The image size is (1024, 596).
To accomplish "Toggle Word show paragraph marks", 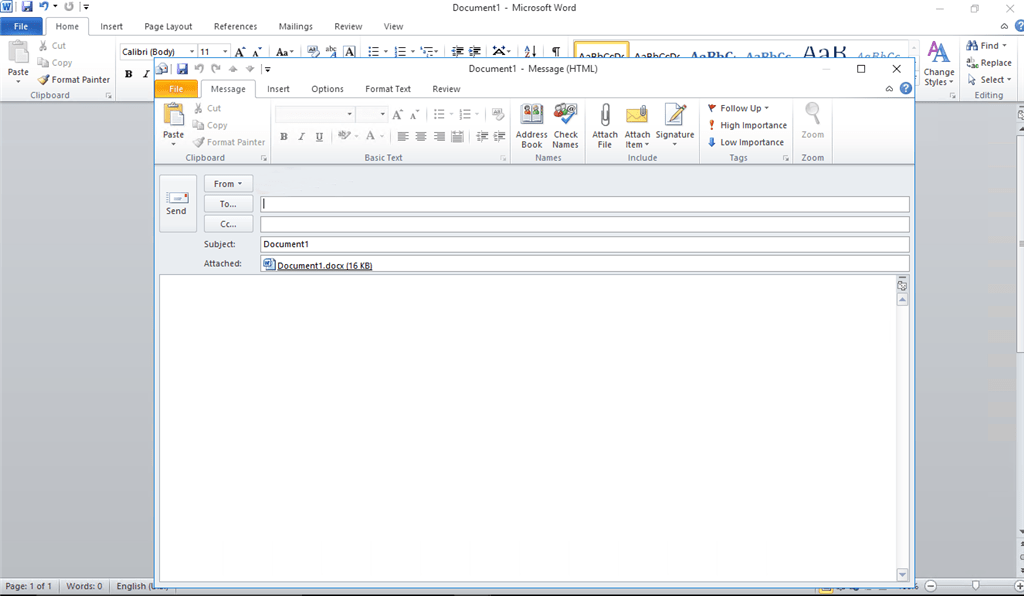I will (x=556, y=52).
